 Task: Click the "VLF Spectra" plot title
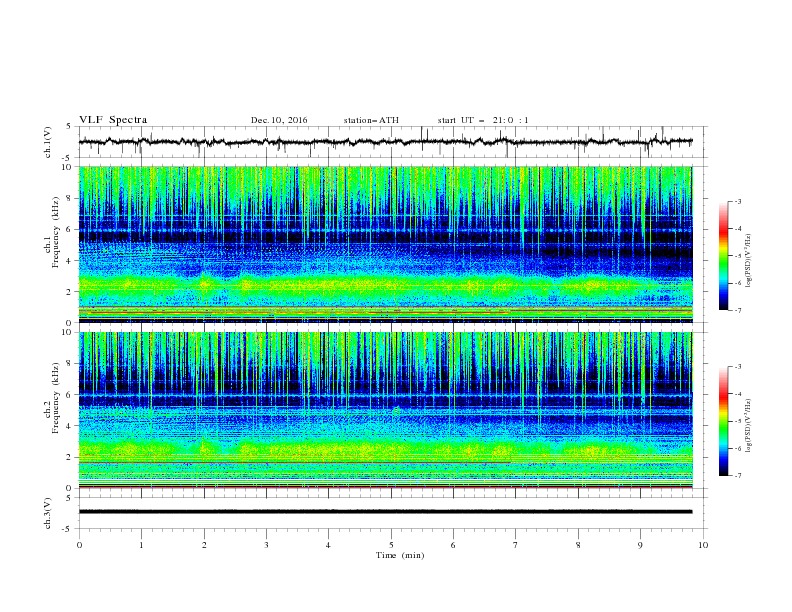113,120
